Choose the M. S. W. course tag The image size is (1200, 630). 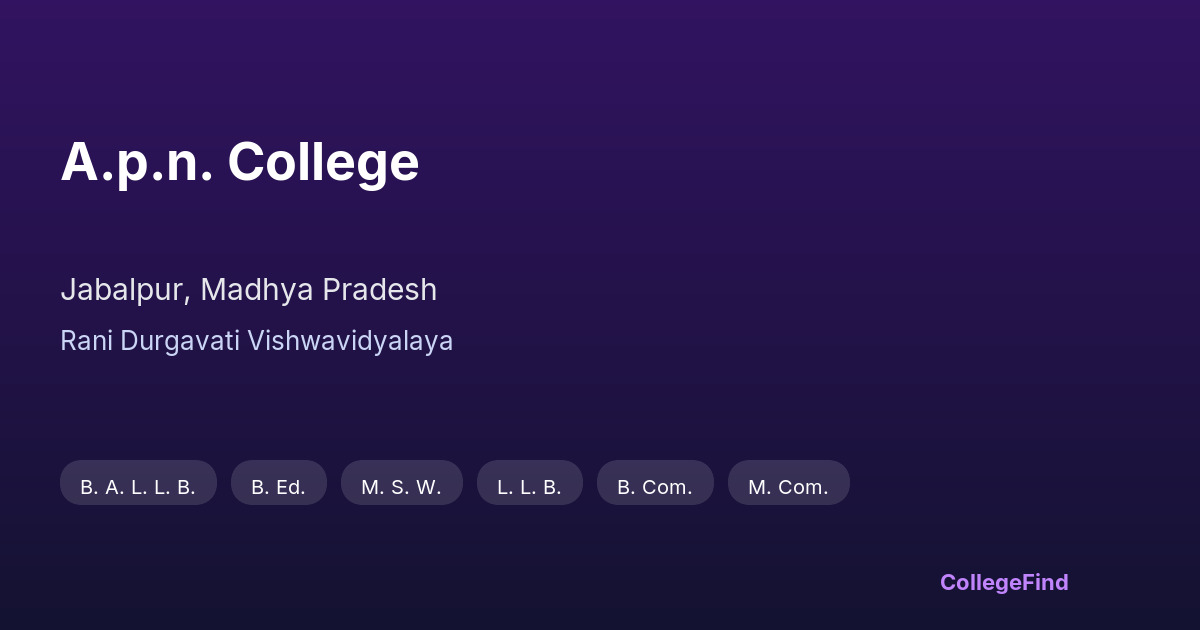click(401, 483)
